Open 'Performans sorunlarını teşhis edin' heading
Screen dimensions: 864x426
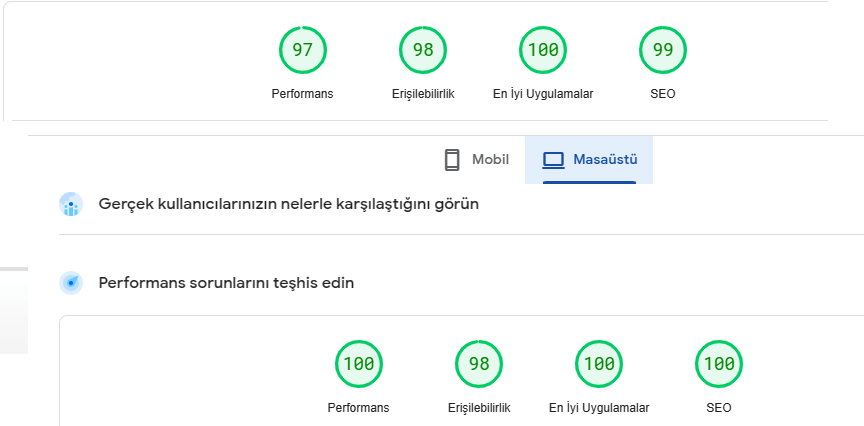point(226,283)
